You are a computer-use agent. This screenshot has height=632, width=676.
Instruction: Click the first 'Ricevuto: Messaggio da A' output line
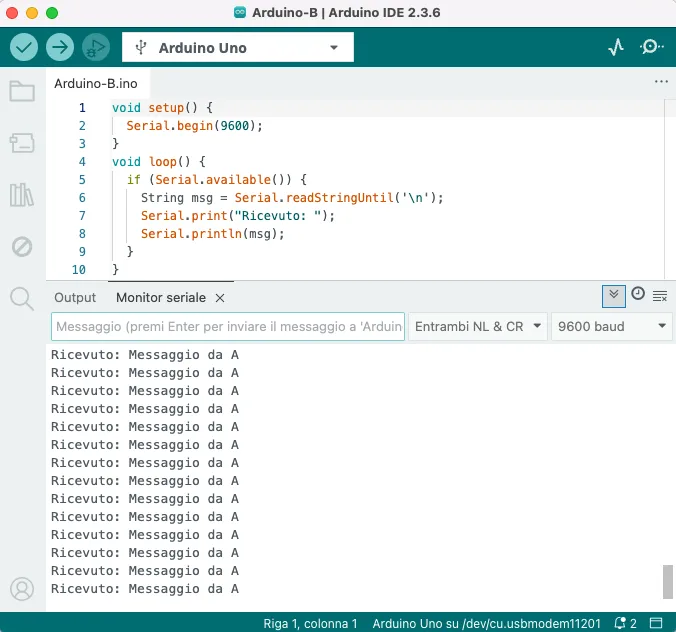point(145,355)
